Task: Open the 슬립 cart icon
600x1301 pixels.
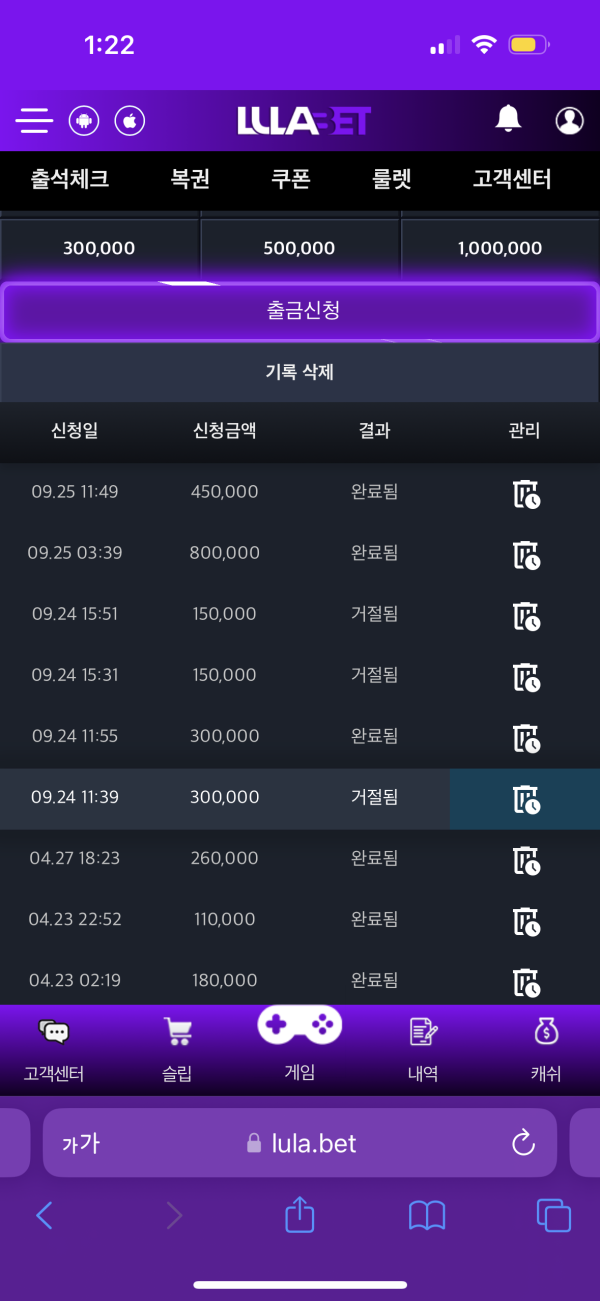Action: point(177,1031)
